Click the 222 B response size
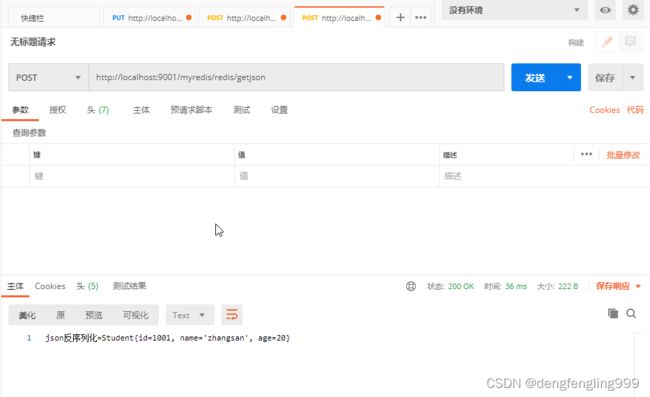Screen dimensions: 650x397 [568, 286]
